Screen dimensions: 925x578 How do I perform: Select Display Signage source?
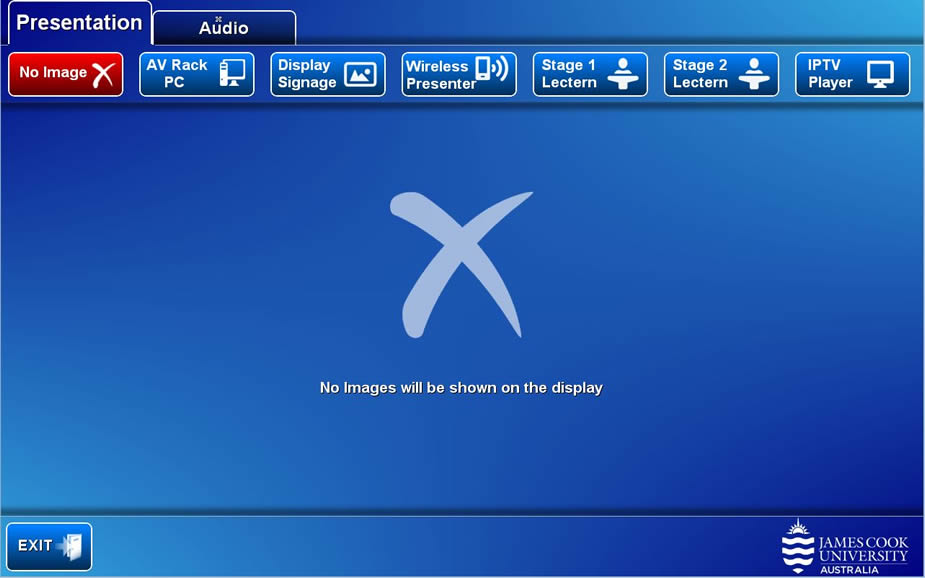pos(328,74)
